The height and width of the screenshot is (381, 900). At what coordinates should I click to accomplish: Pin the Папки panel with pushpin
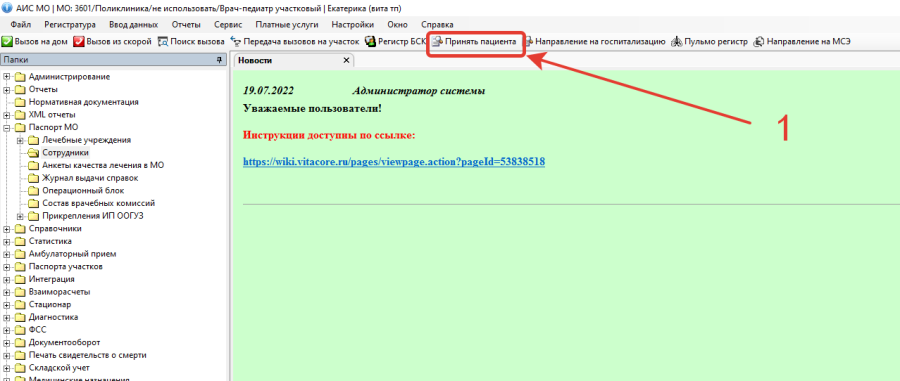tap(219, 60)
